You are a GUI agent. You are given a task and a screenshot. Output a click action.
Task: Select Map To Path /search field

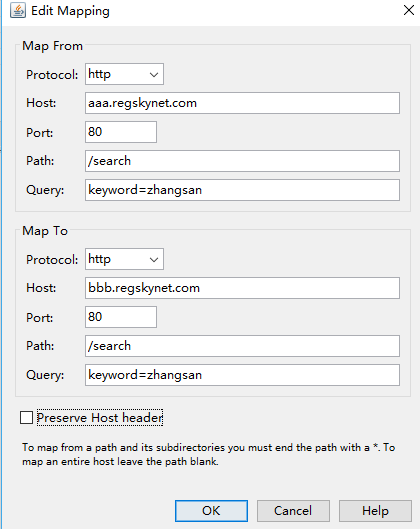pos(242,346)
